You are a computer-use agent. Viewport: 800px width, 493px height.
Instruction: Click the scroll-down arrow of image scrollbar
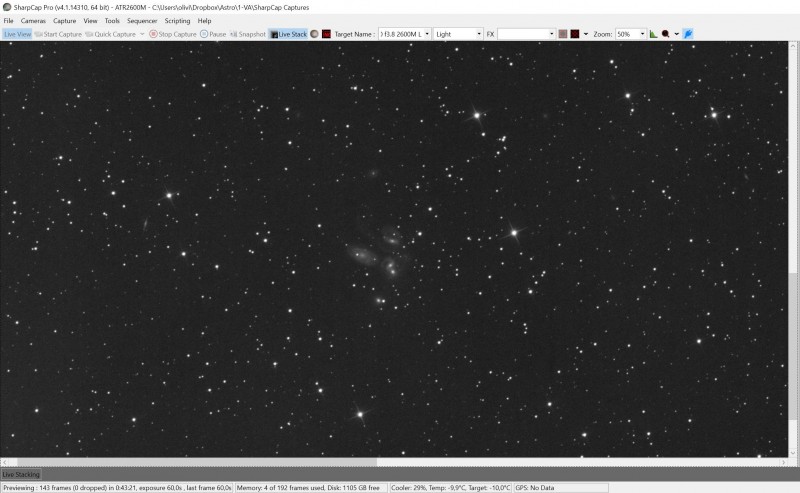793,453
